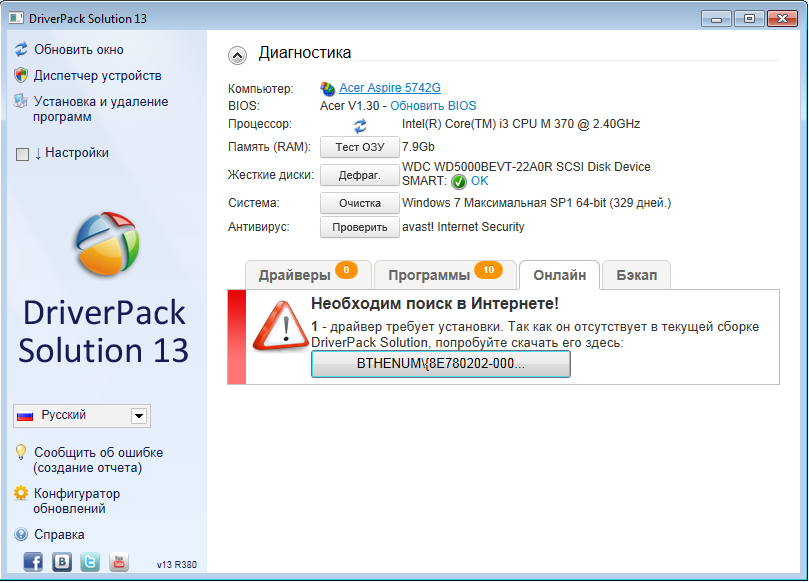Screen dimensions: 809x583
Task: Click the Необходим поиск в Интернете heading
Action: 435,303
